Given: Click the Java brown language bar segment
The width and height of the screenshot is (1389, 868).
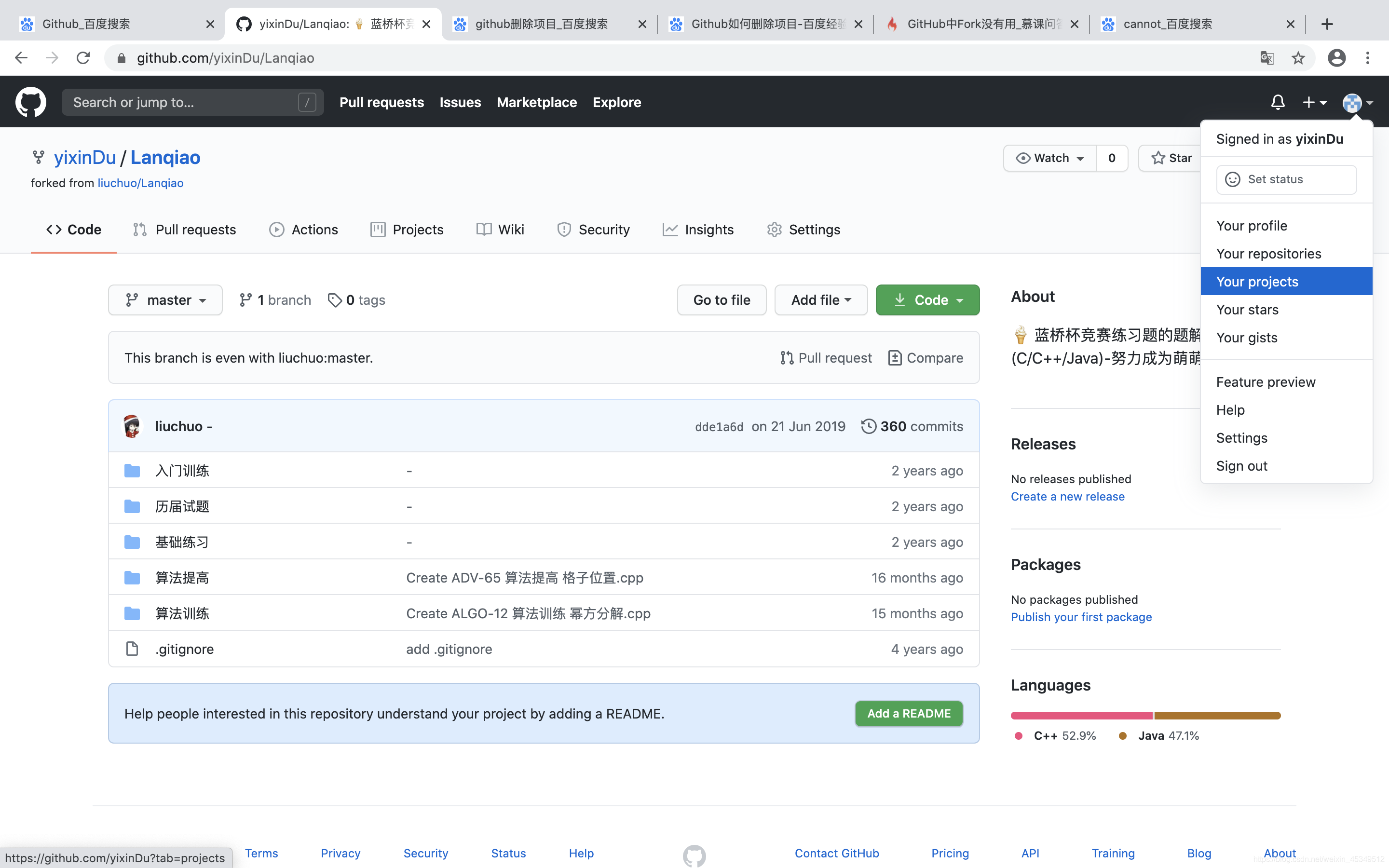Looking at the screenshot, I should pyautogui.click(x=1217, y=715).
